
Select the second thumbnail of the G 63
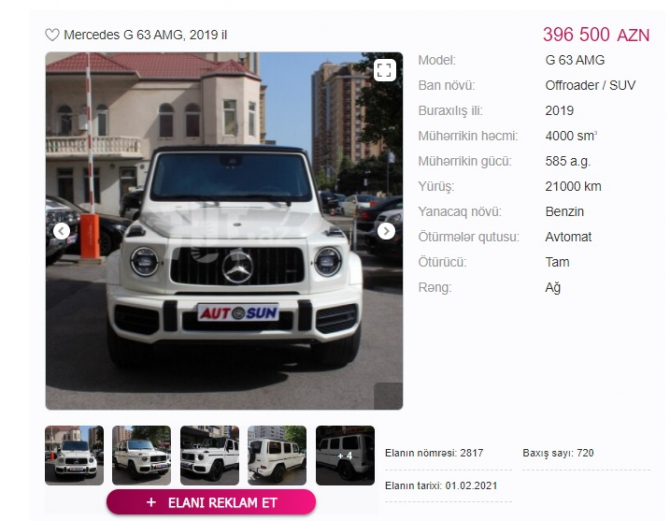pos(141,455)
